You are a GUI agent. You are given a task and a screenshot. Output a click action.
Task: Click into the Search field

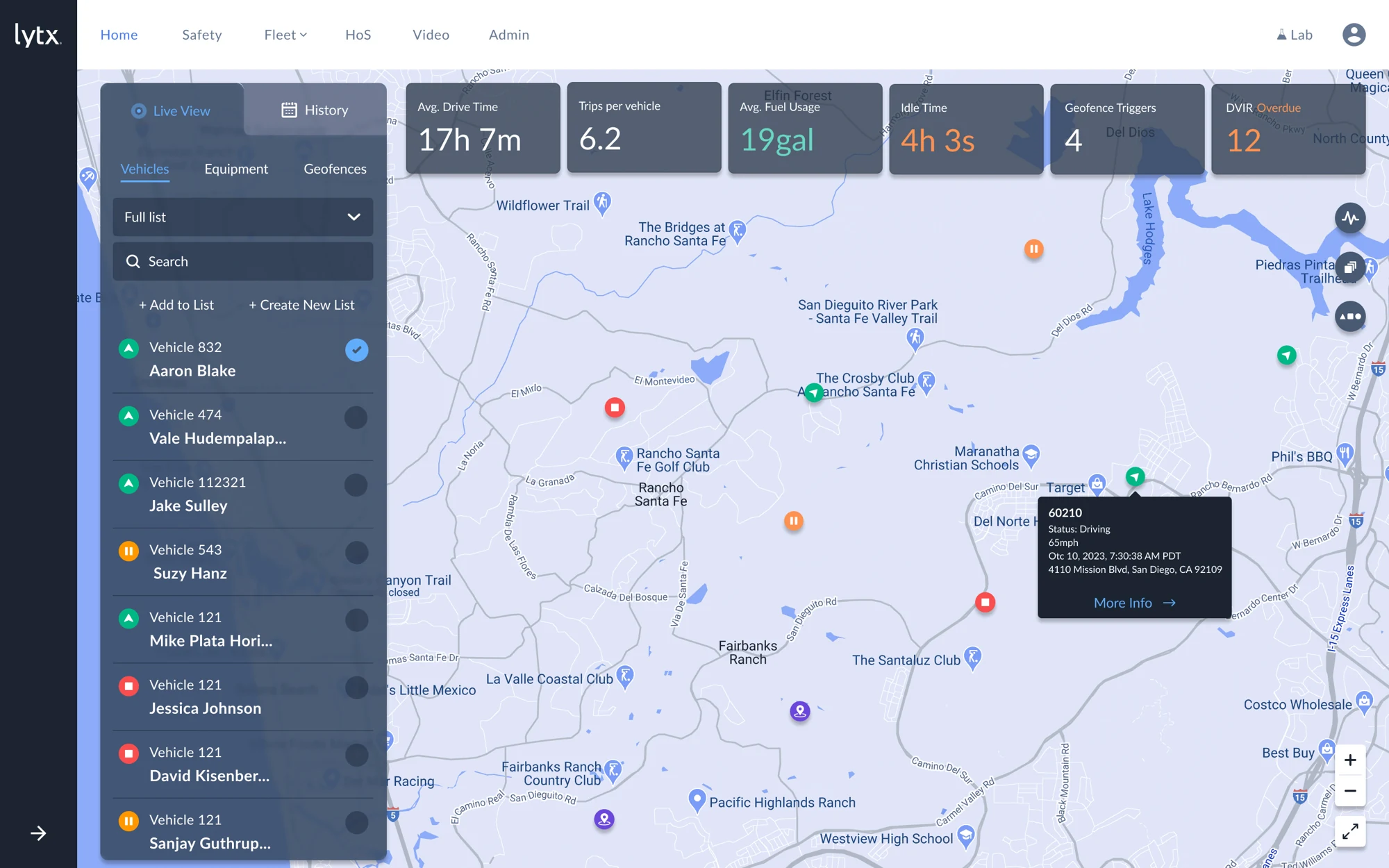click(242, 261)
